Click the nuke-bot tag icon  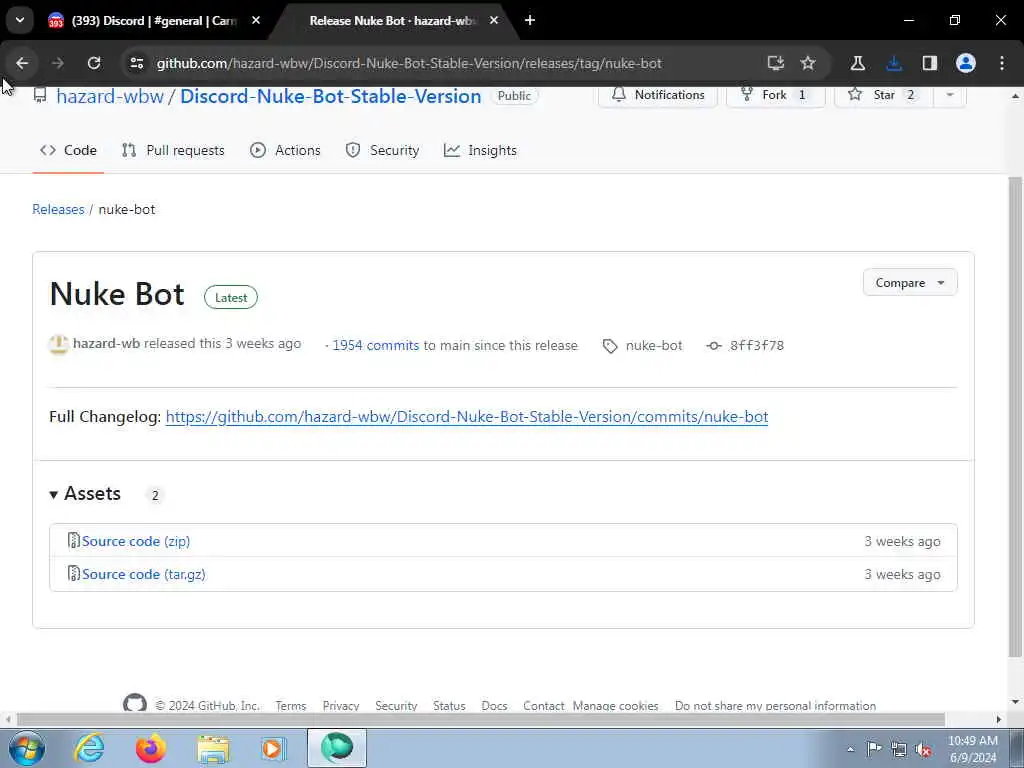610,346
